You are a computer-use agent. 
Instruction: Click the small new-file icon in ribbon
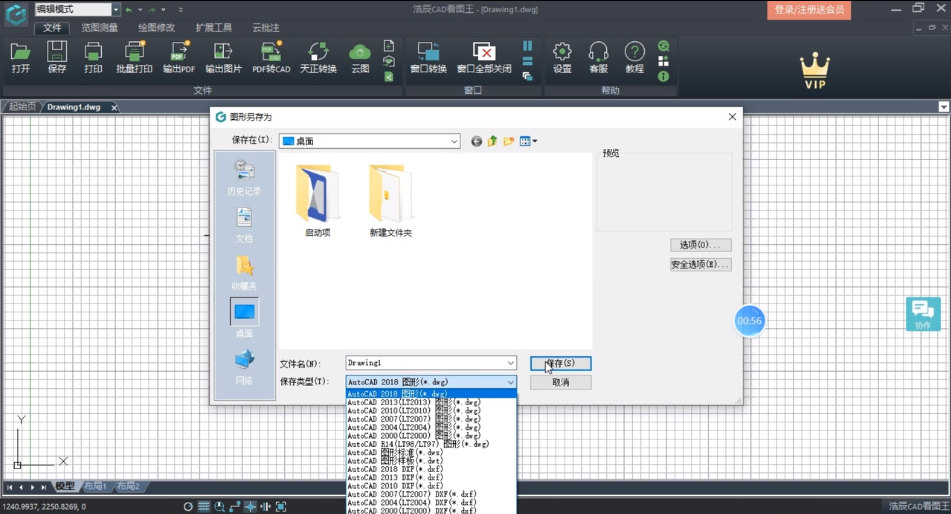[389, 46]
